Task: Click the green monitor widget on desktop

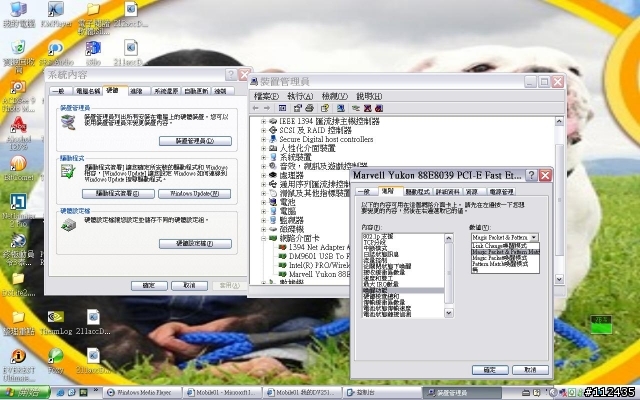Action: click(601, 324)
